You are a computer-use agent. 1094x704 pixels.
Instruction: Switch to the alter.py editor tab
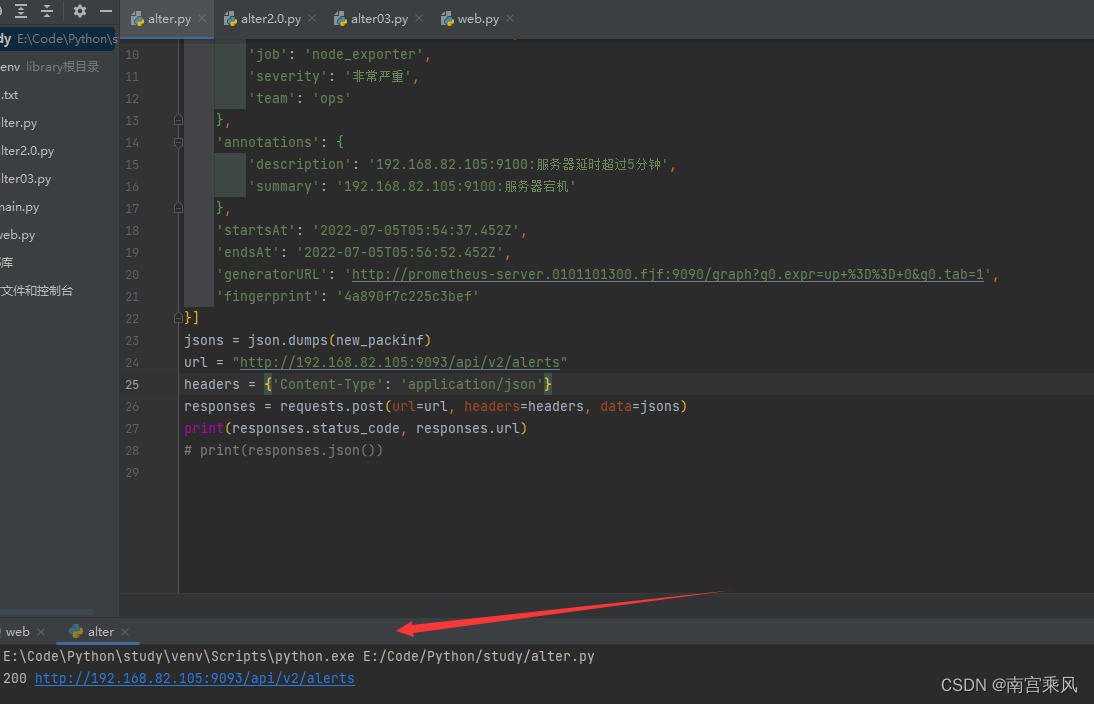coord(170,19)
